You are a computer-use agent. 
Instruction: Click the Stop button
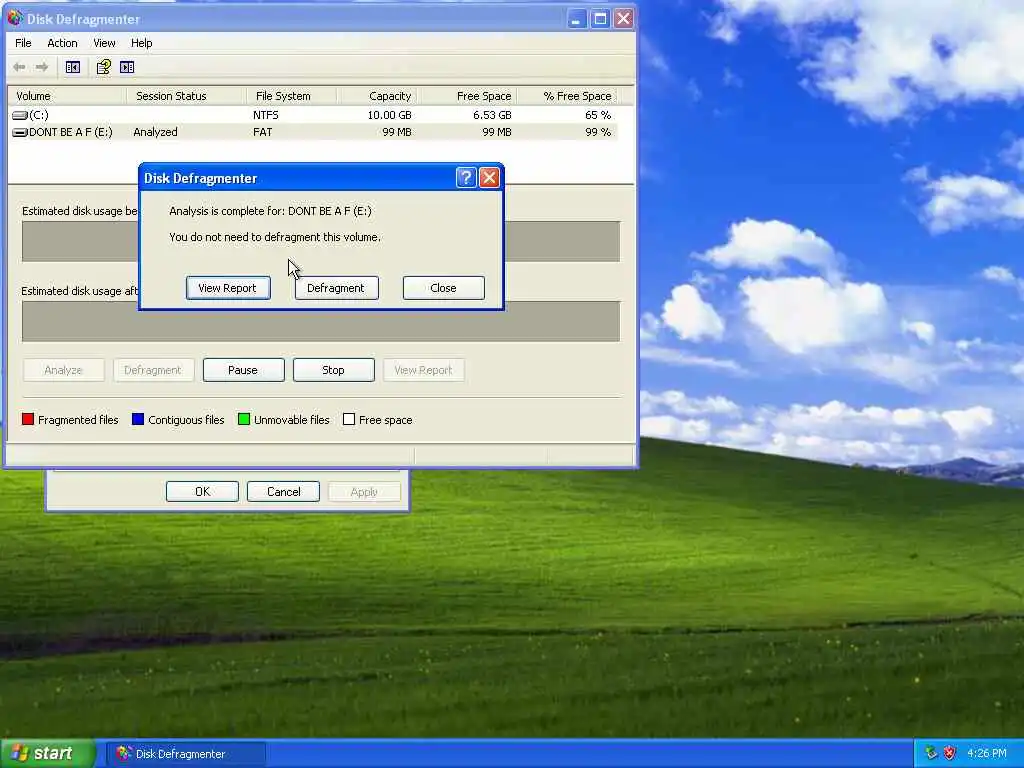334,370
